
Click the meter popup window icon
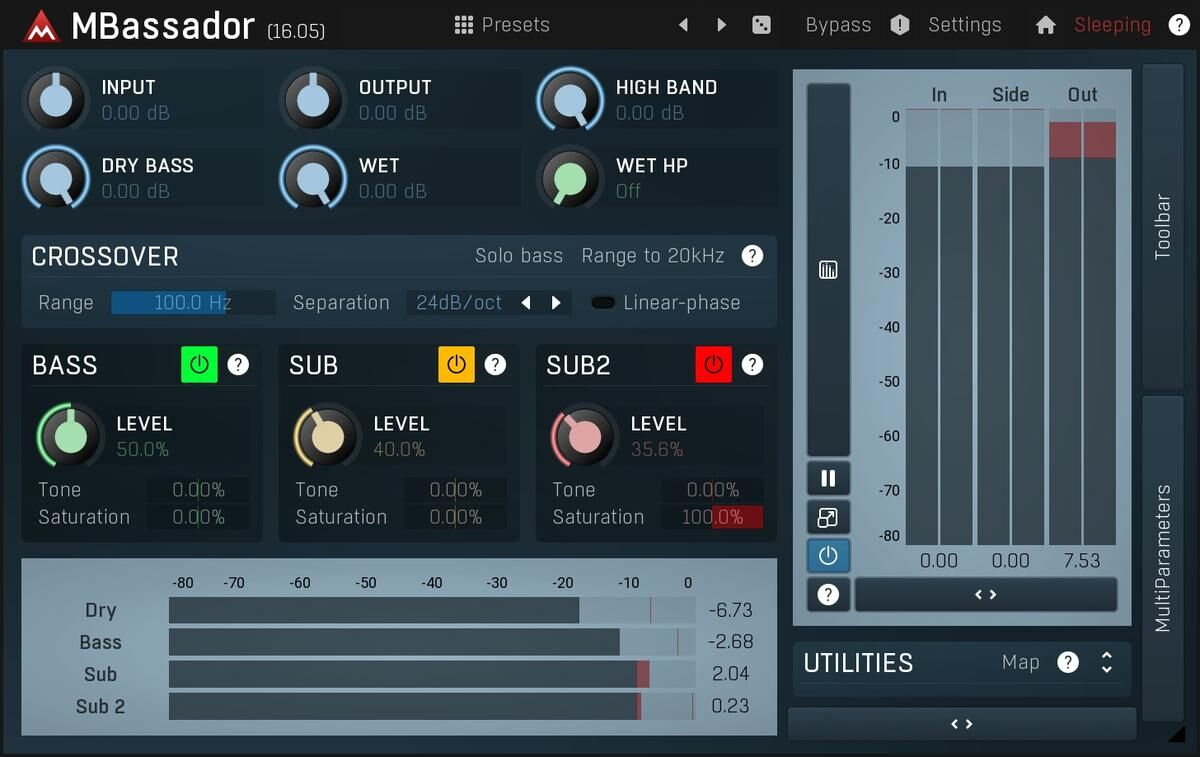click(x=828, y=517)
